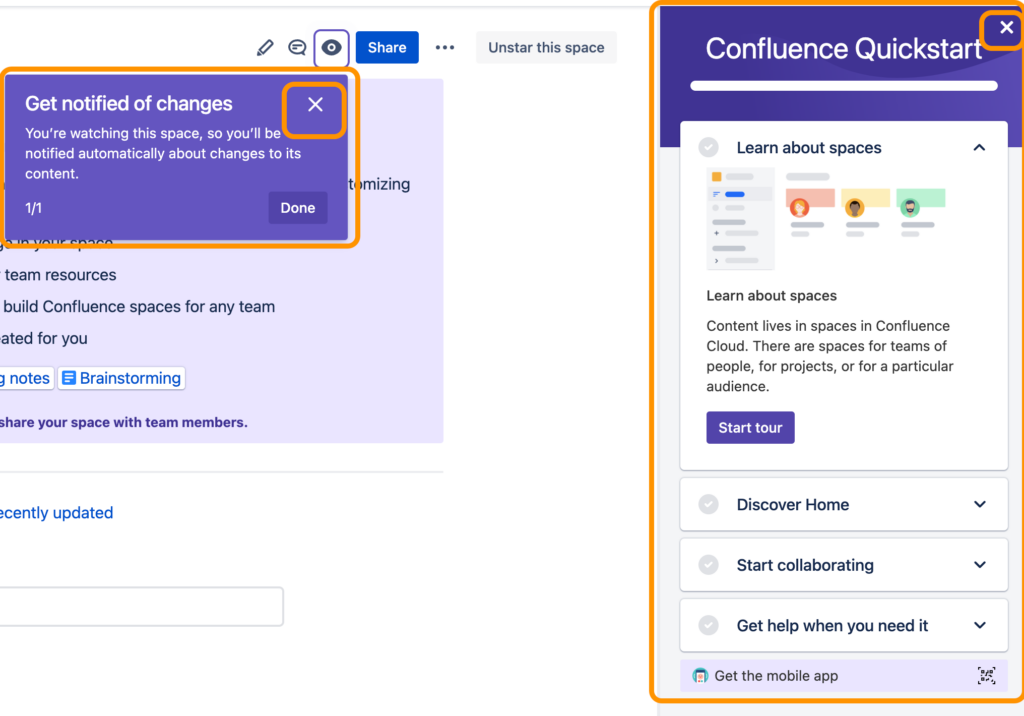Click the pencil edit icon

click(x=264, y=48)
